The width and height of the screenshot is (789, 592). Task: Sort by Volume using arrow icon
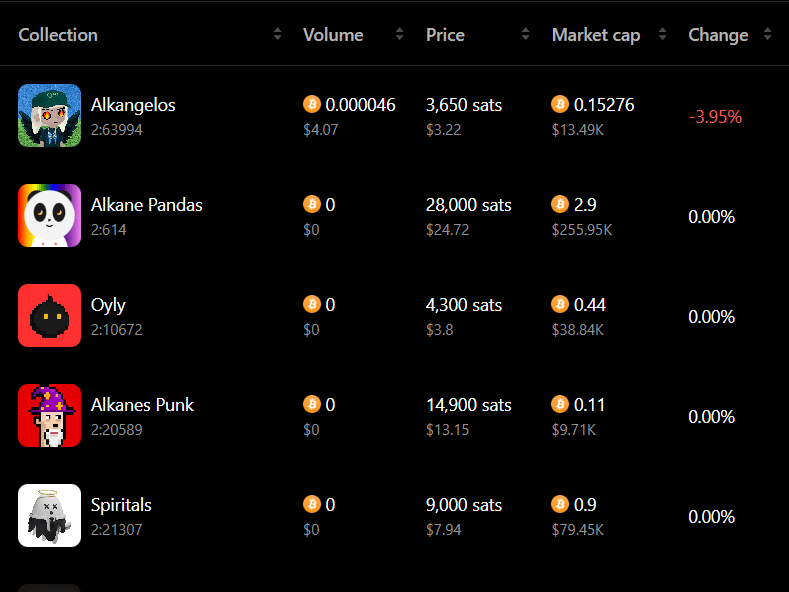coord(400,34)
